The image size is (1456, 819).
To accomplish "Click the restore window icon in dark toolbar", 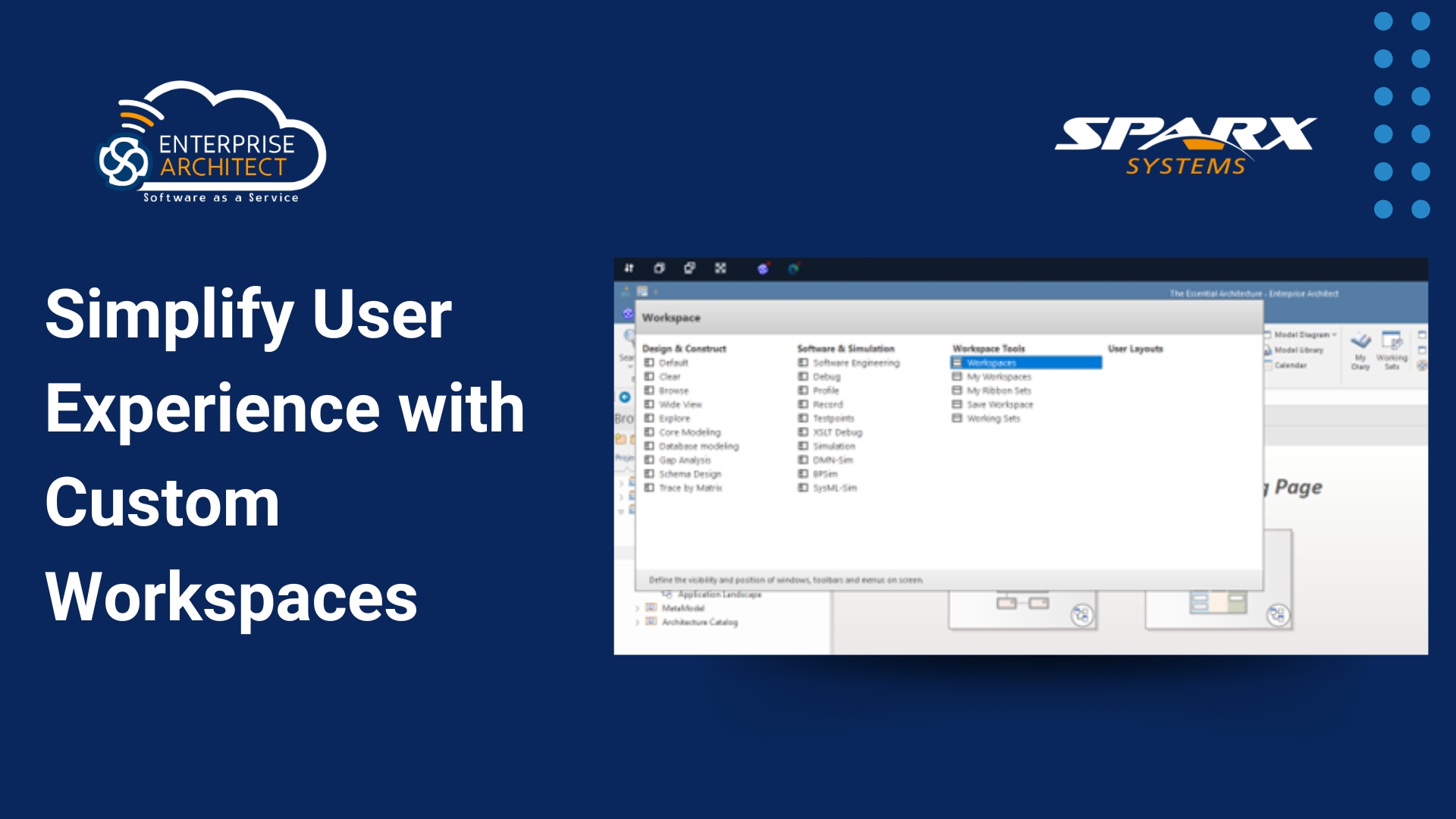I will click(659, 268).
